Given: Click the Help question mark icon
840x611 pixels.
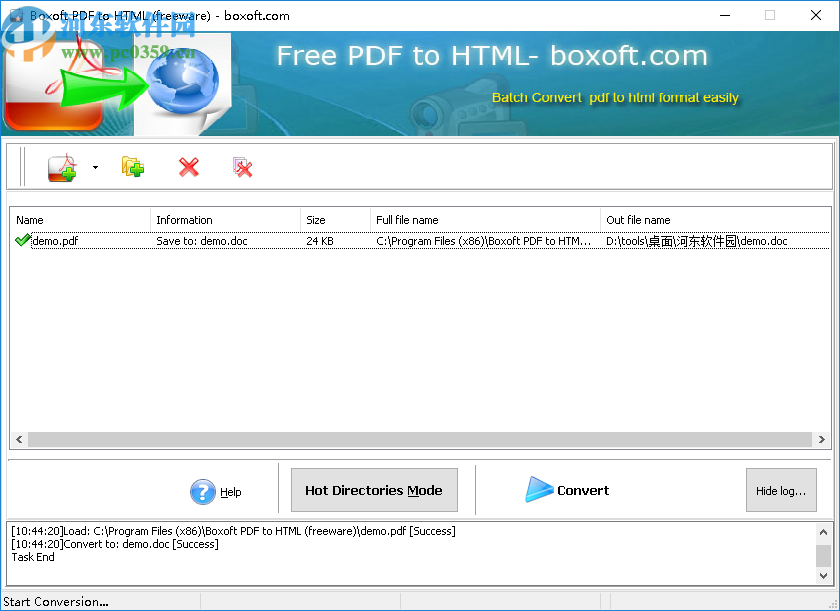Looking at the screenshot, I should click(x=203, y=492).
